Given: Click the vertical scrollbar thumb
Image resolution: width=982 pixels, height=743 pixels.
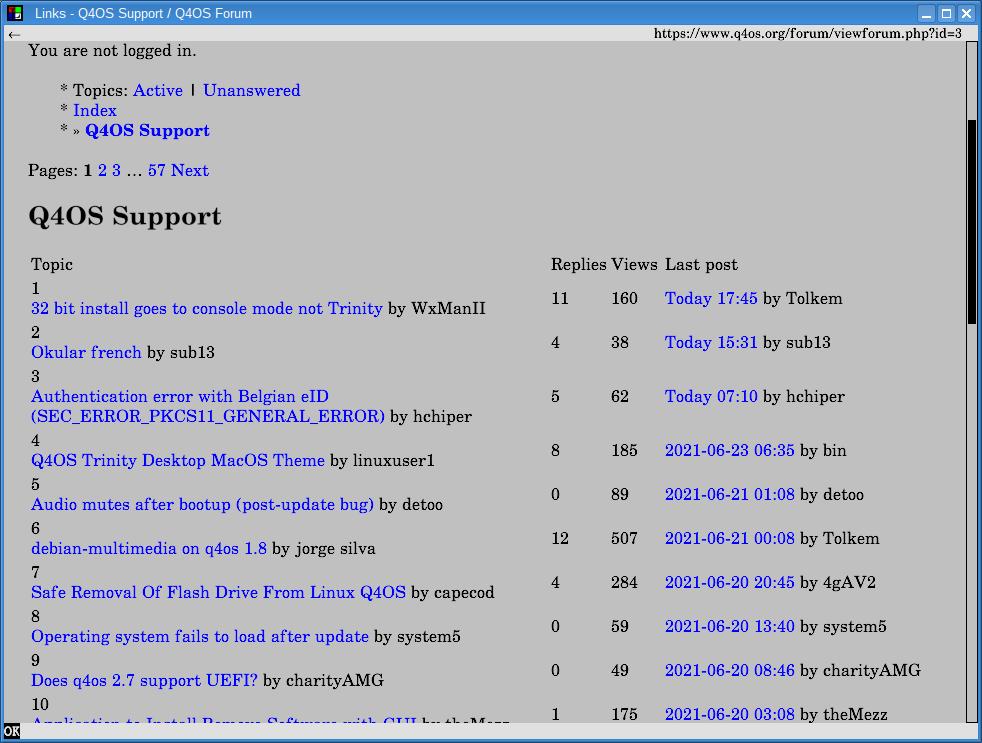Looking at the screenshot, I should pyautogui.click(x=972, y=222).
